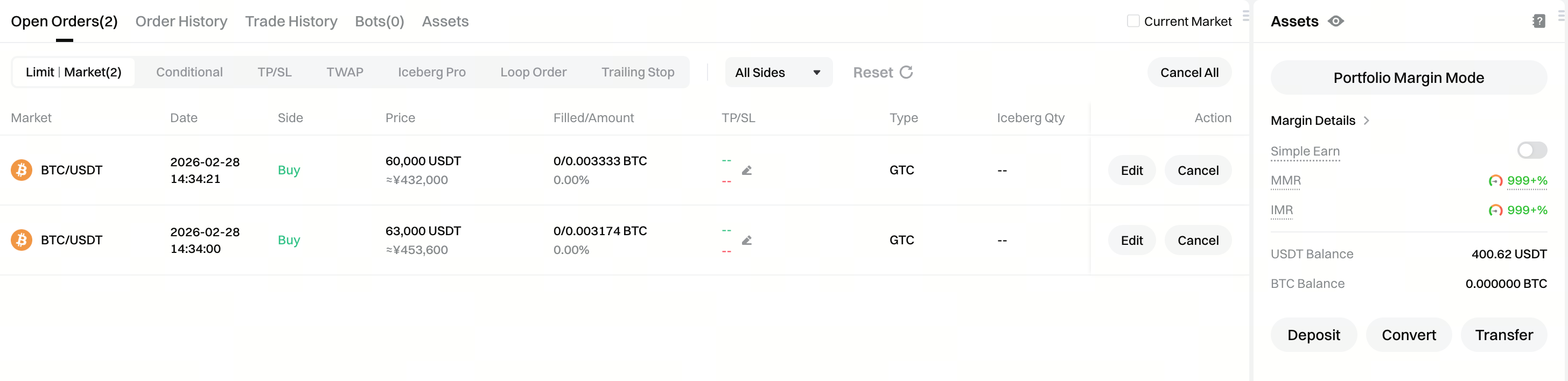
Task: Click the MMR gauge icon
Action: coord(1495,181)
